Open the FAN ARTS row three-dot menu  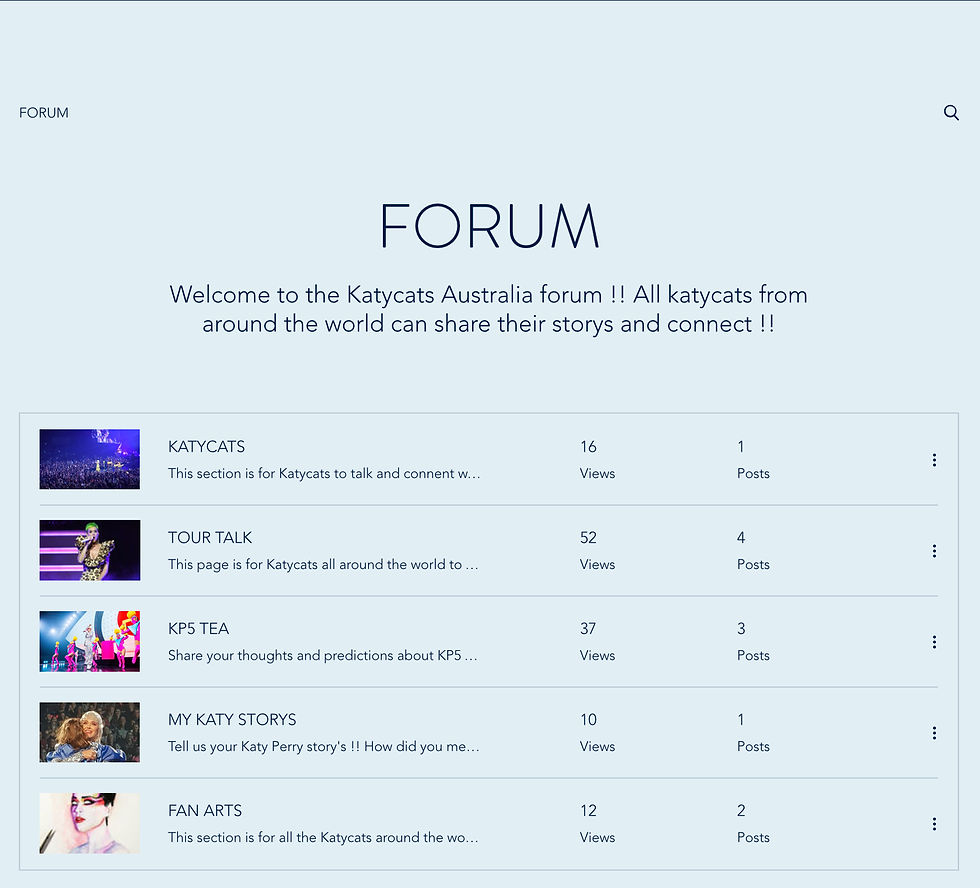click(934, 824)
